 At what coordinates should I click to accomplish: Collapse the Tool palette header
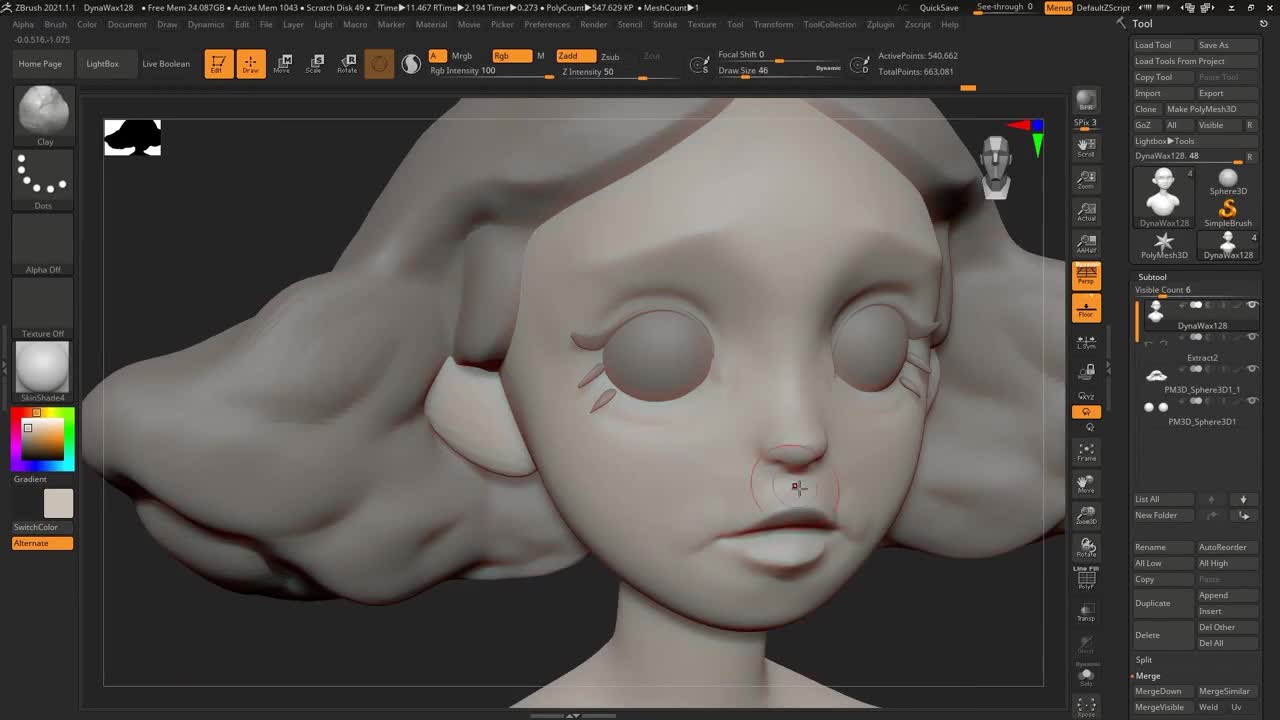coord(1142,24)
